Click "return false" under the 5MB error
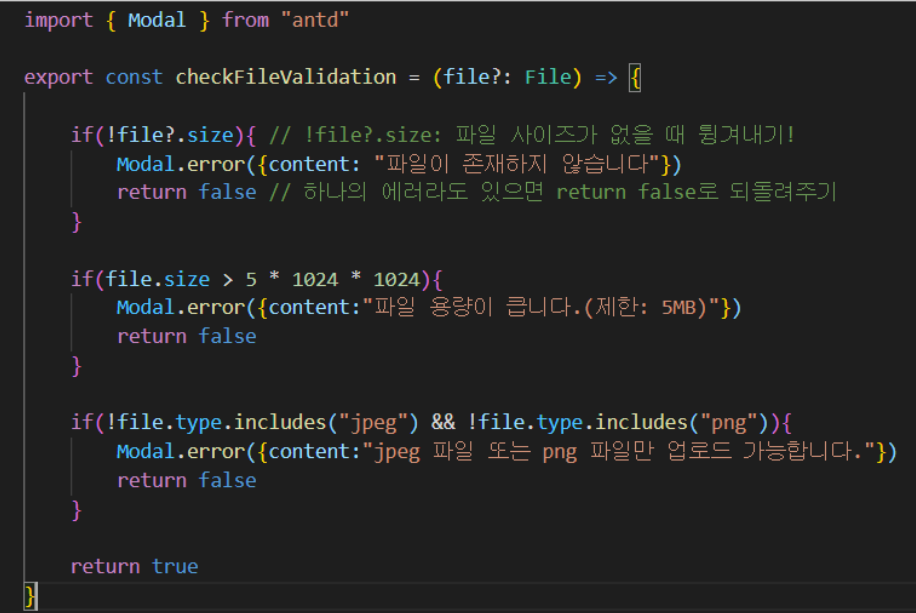 (x=187, y=336)
